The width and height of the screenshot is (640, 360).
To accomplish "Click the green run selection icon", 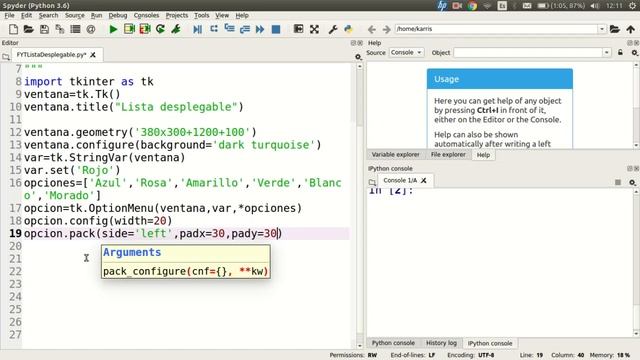I will pyautogui.click(x=176, y=29).
